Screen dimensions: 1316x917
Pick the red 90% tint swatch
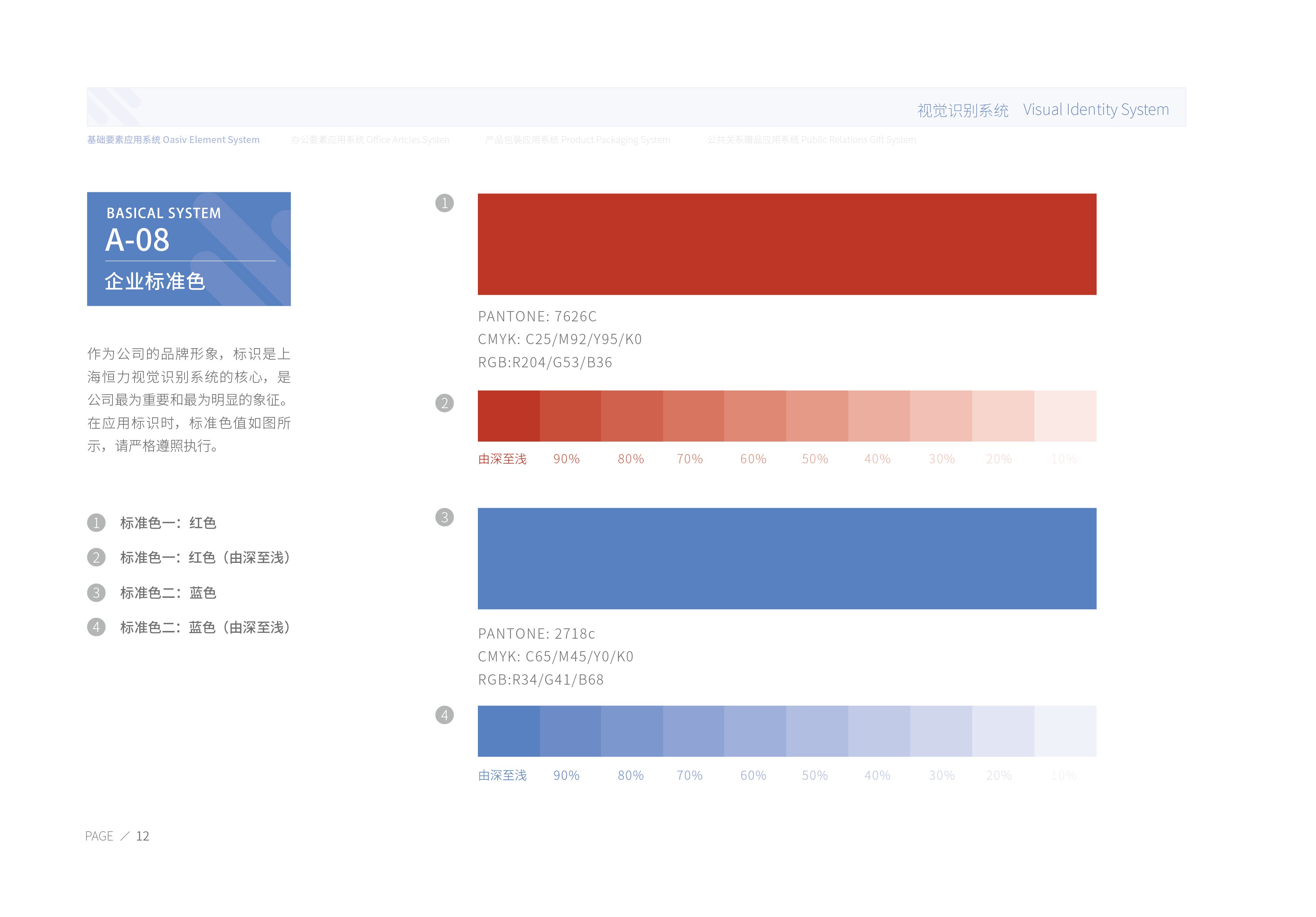[570, 416]
